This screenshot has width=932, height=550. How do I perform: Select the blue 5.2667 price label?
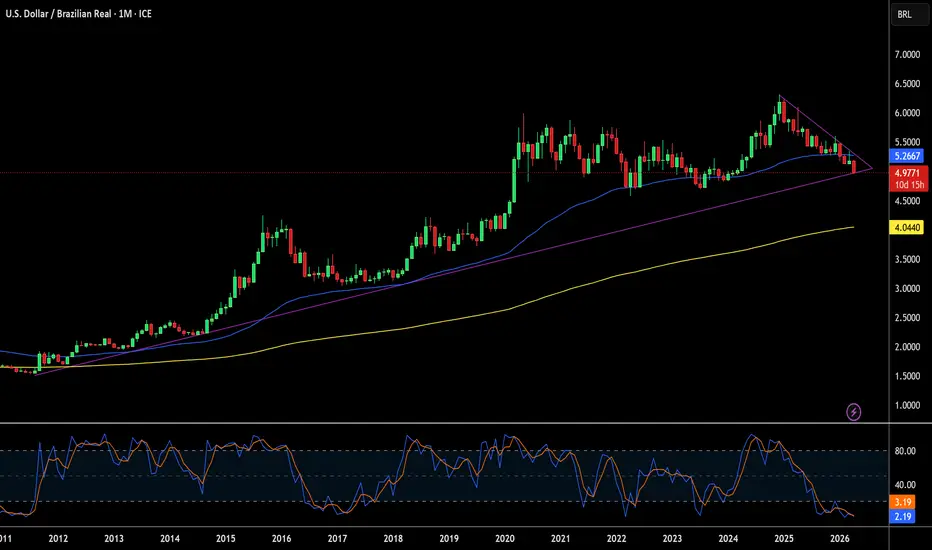pos(908,156)
